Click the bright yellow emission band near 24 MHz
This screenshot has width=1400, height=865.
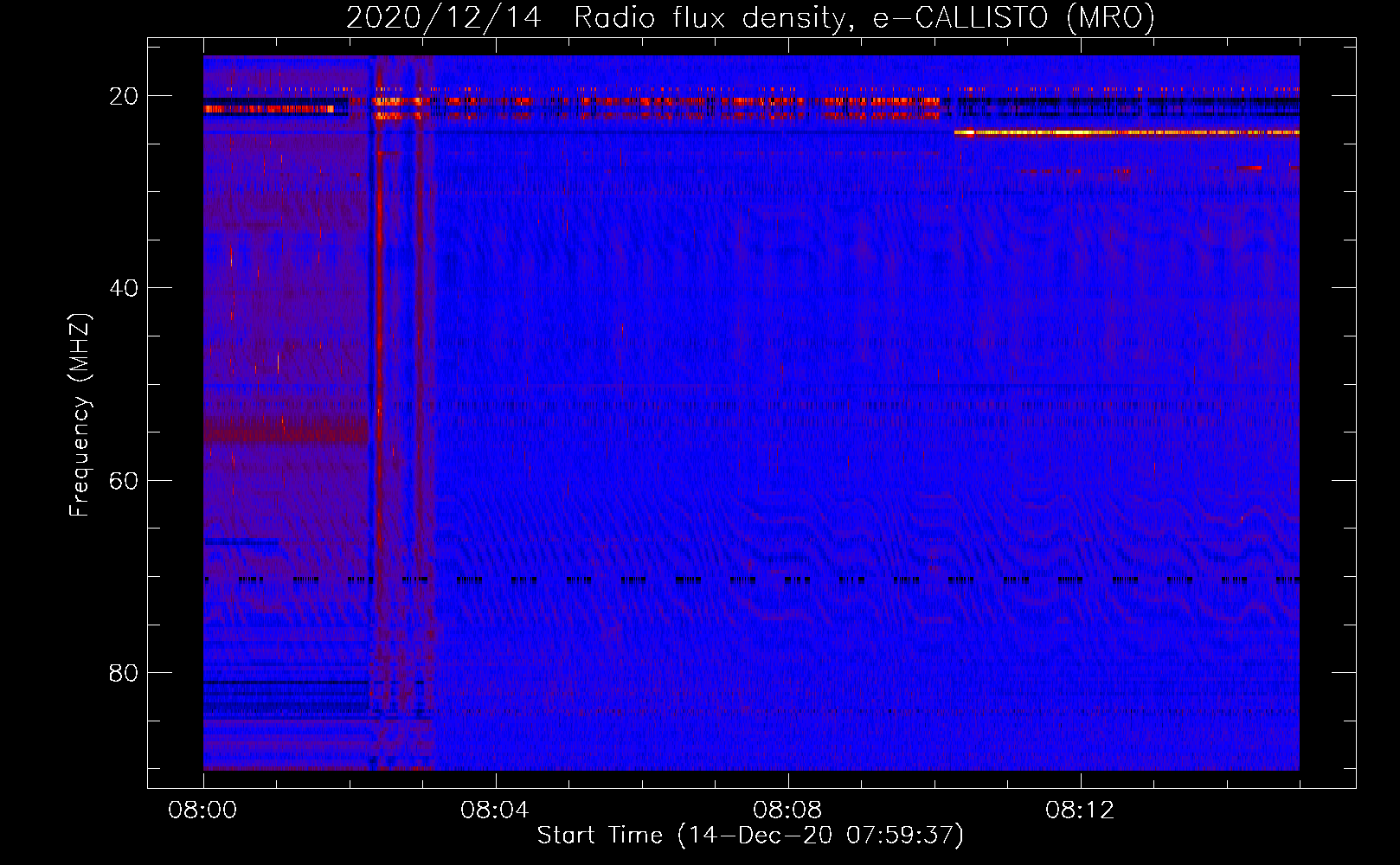tap(1127, 133)
